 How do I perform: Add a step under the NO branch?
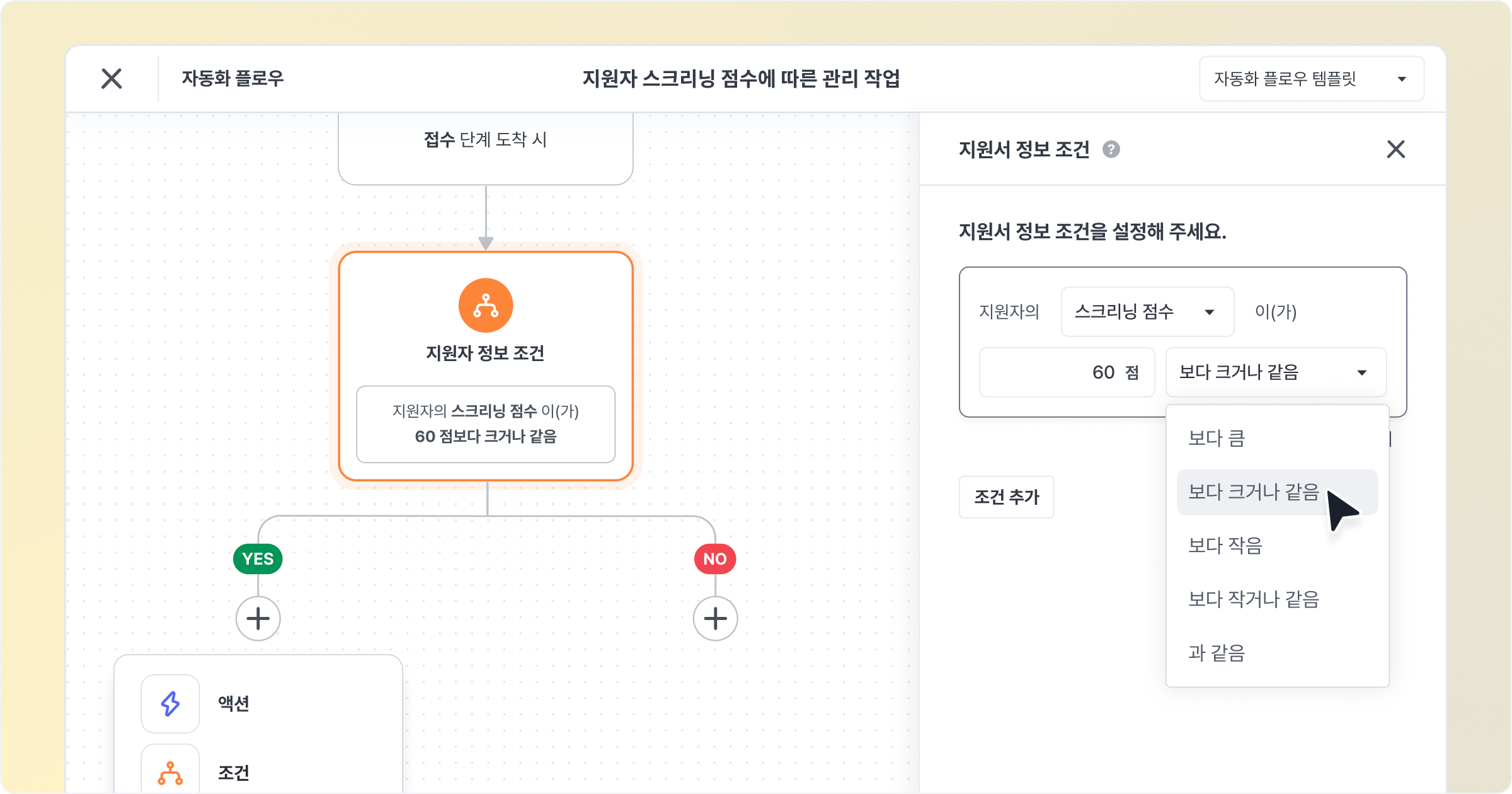(715, 618)
